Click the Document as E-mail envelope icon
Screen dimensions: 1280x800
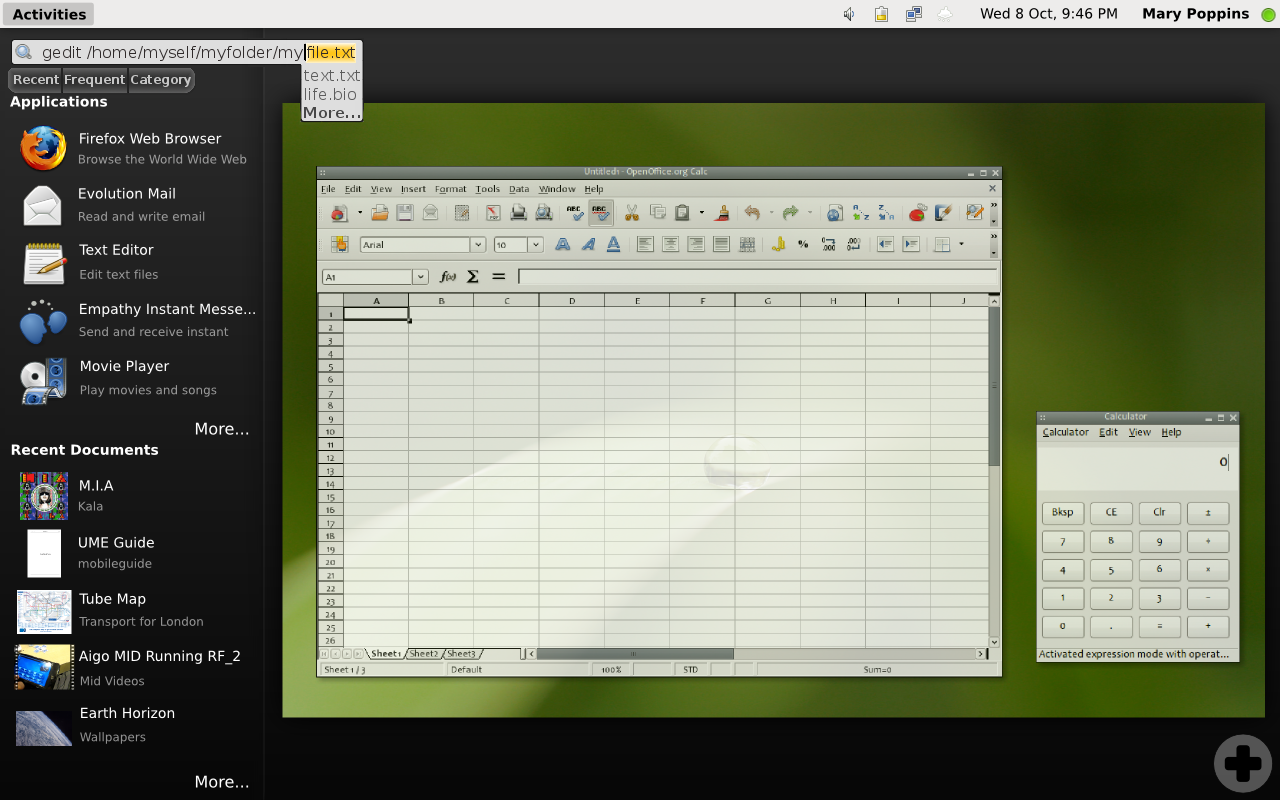pos(430,213)
